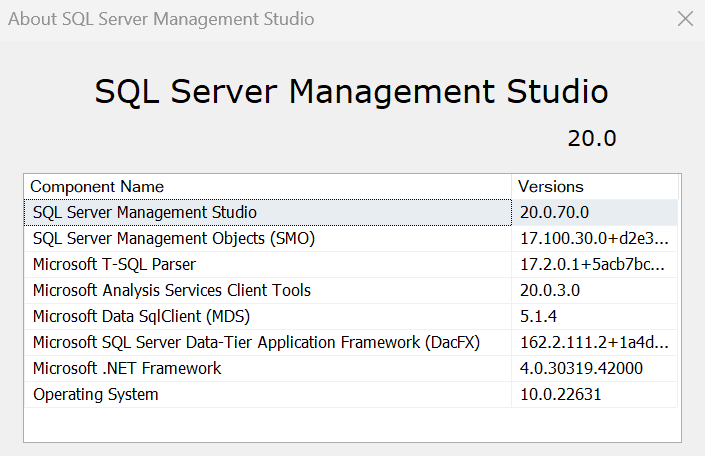Click the T-SQL Parser version 17.2.0.1 cell
Viewport: 705px width, 456px height.
[x=592, y=265]
